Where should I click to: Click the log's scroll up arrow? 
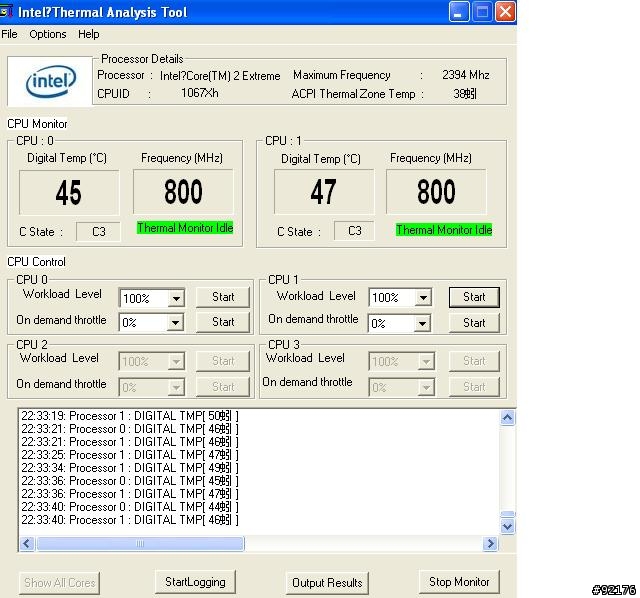(x=507, y=417)
